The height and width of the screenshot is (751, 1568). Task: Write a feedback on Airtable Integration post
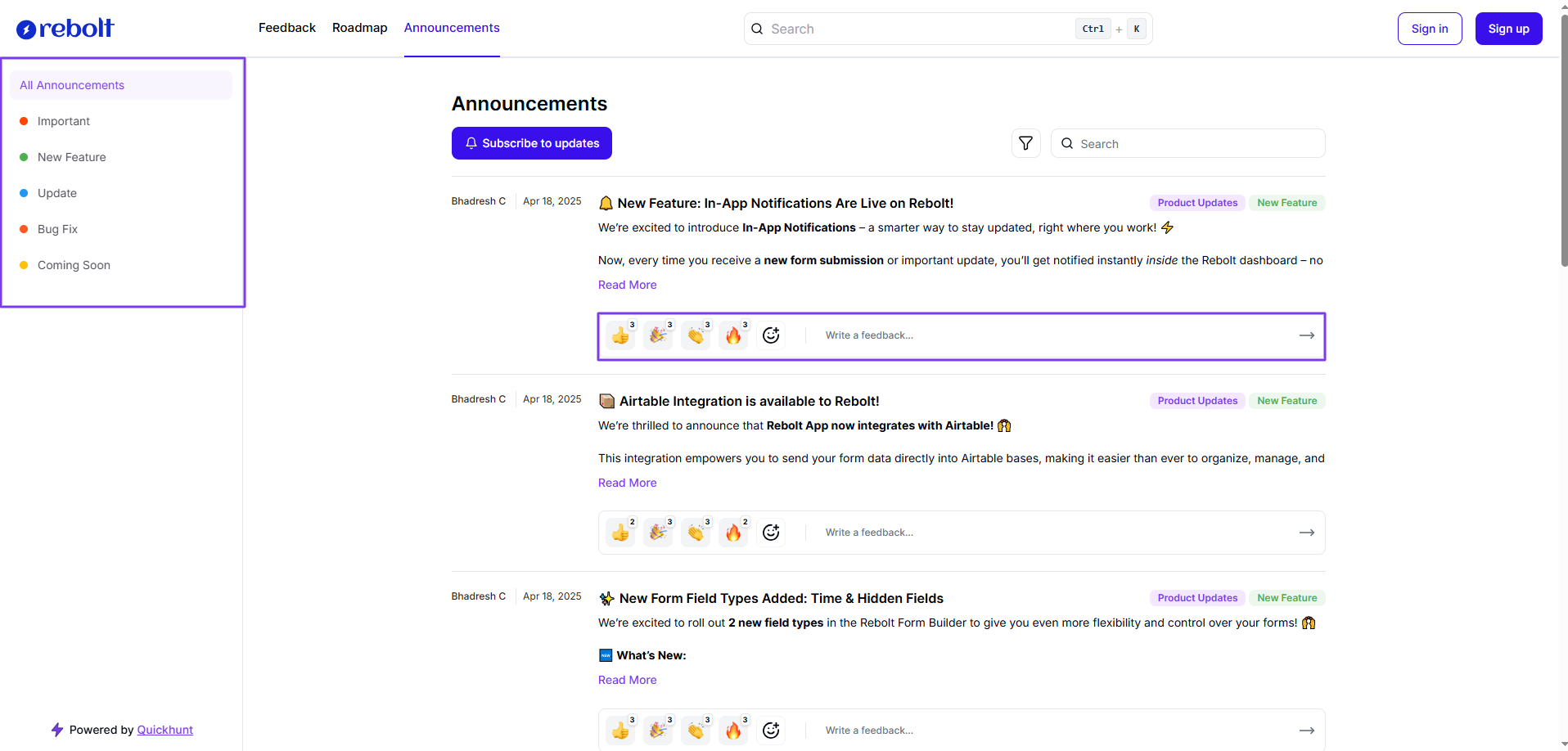coord(1056,533)
